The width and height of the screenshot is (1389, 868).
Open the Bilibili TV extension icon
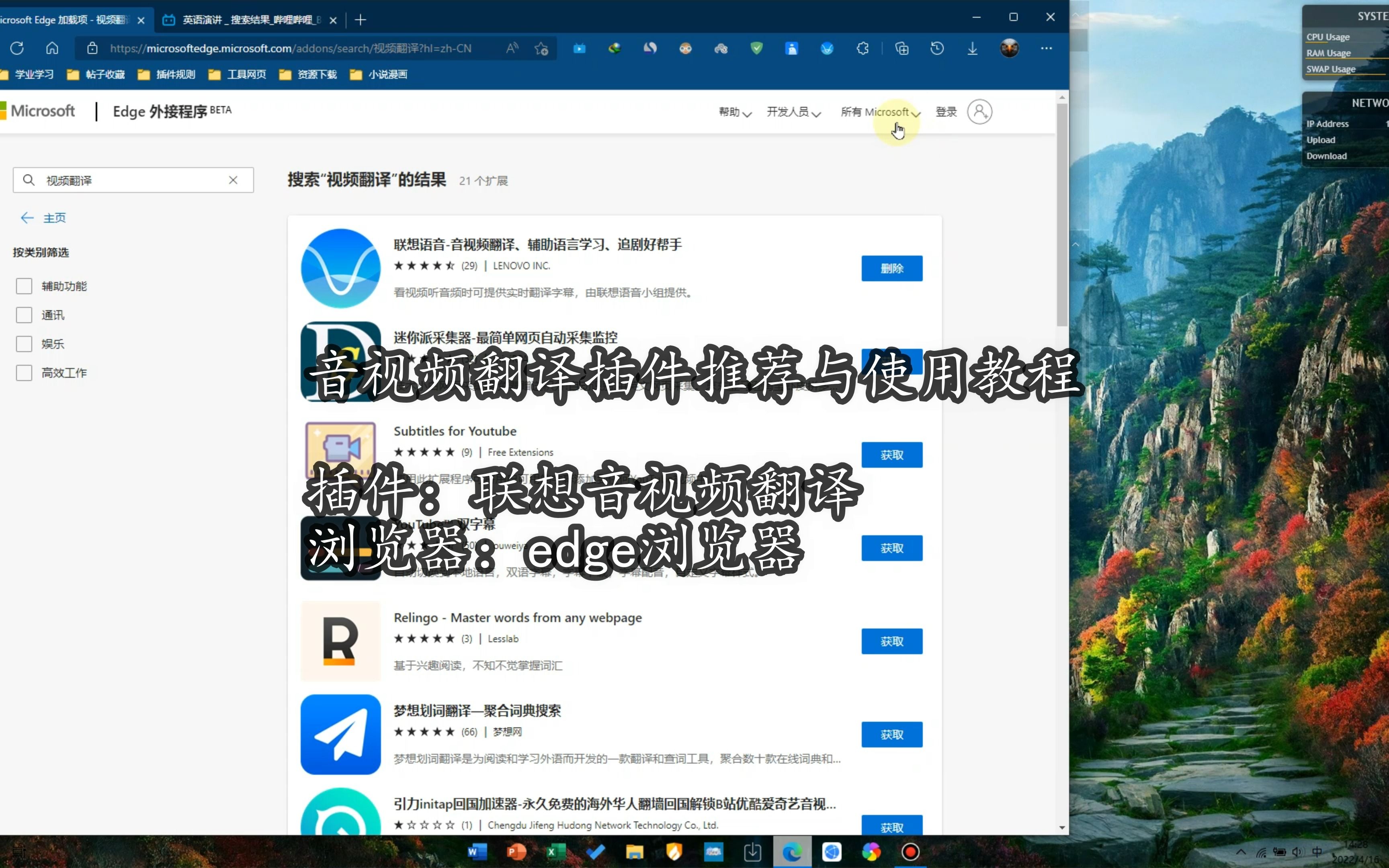coord(580,48)
